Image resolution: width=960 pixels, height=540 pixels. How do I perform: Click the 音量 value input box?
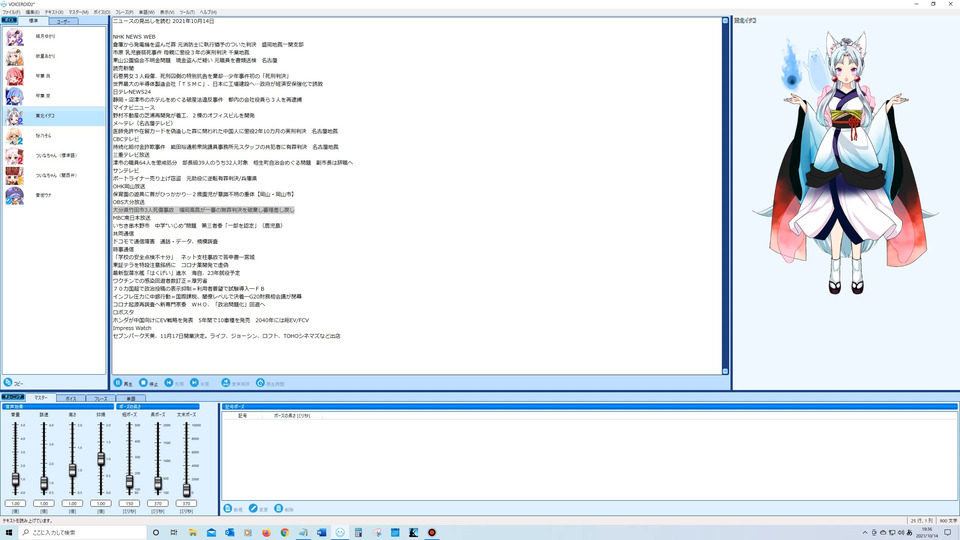click(x=15, y=503)
